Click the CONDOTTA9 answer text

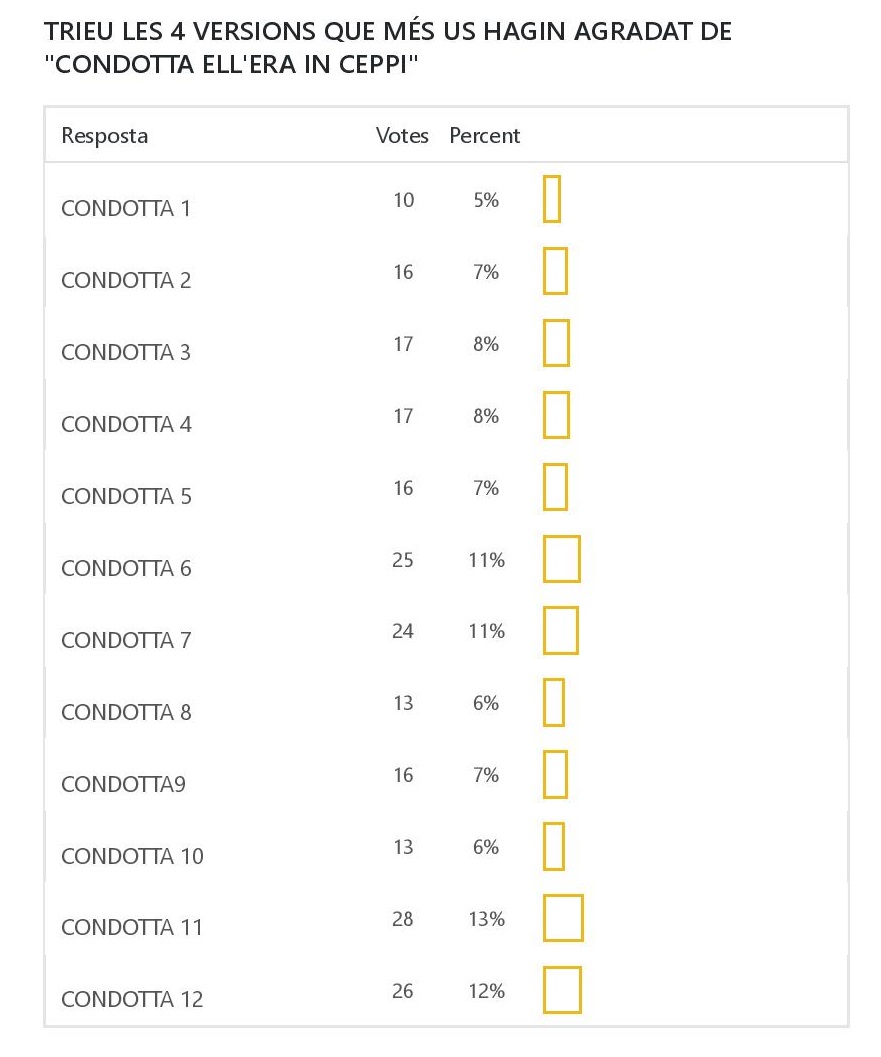pos(123,785)
